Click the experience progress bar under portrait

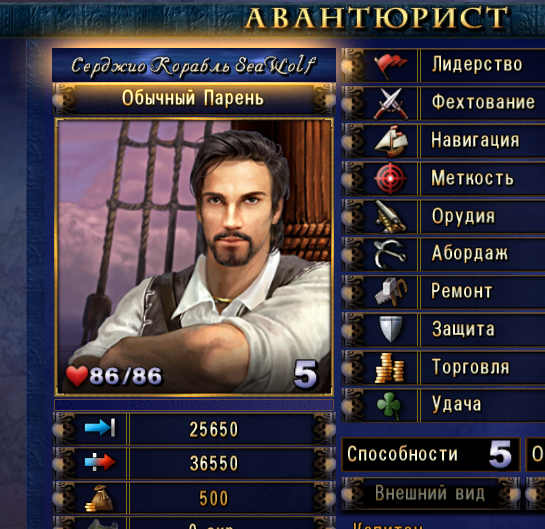[194, 405]
